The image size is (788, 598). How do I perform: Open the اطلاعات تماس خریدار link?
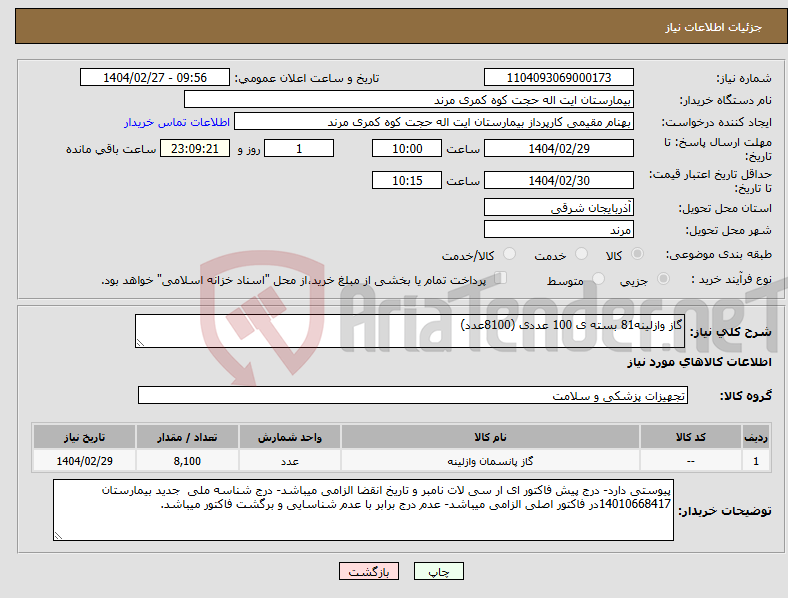pyautogui.click(x=177, y=122)
